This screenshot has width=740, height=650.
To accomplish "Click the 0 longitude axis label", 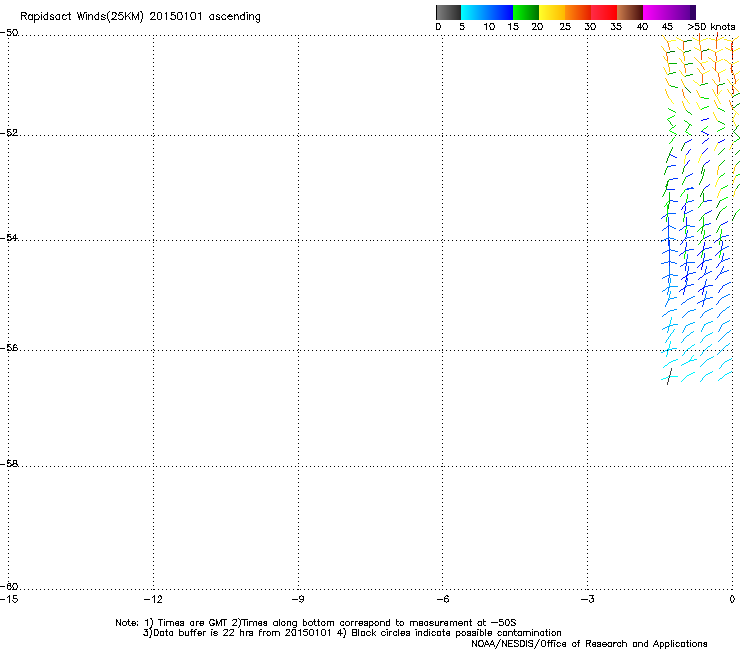I will point(732,599).
